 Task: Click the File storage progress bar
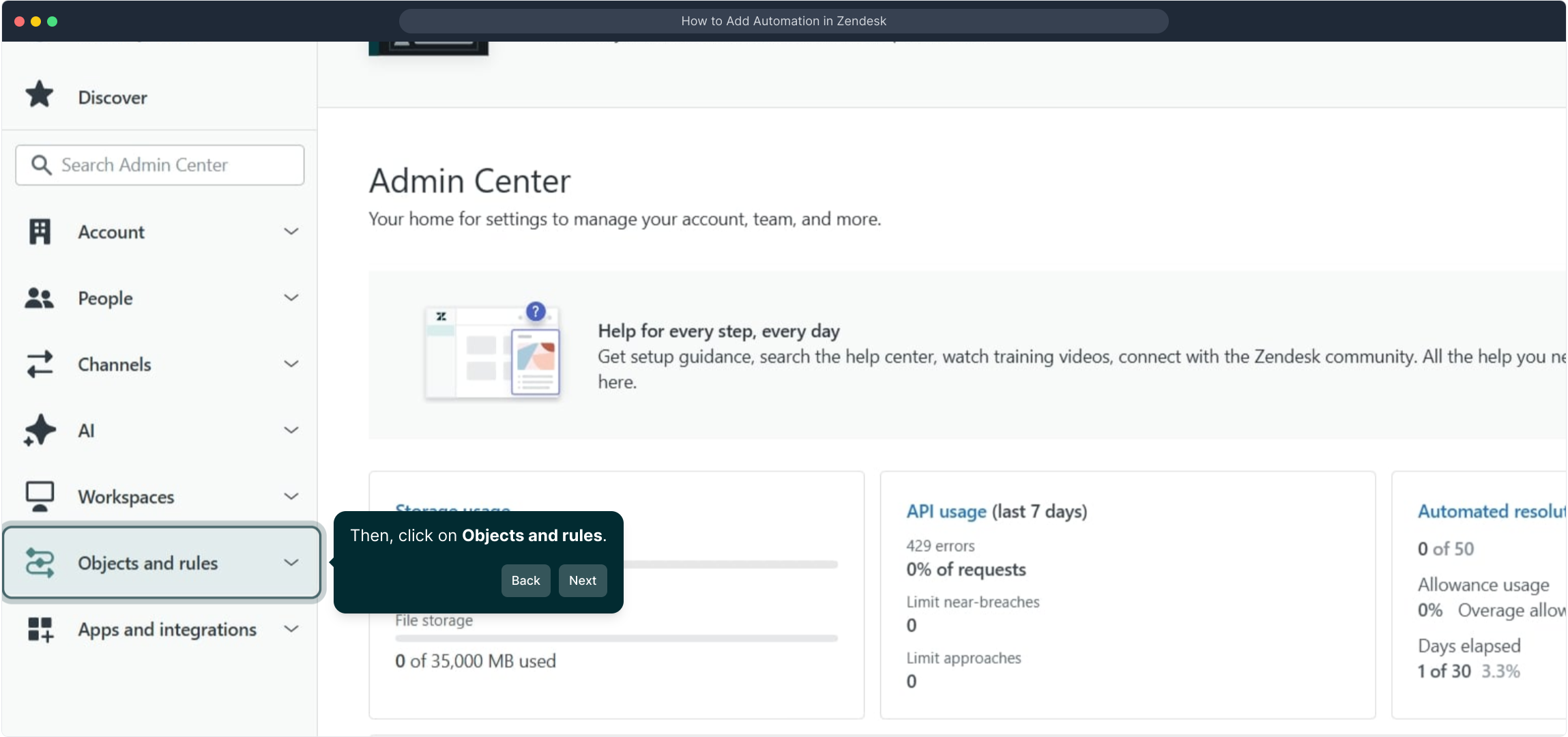(616, 639)
